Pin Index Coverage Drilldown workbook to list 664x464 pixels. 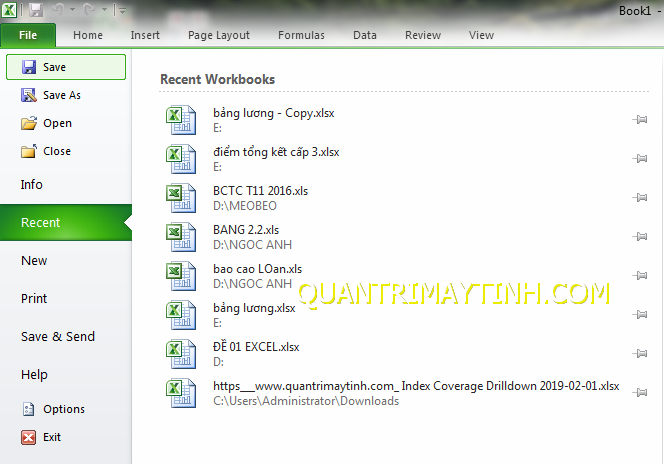[640, 392]
